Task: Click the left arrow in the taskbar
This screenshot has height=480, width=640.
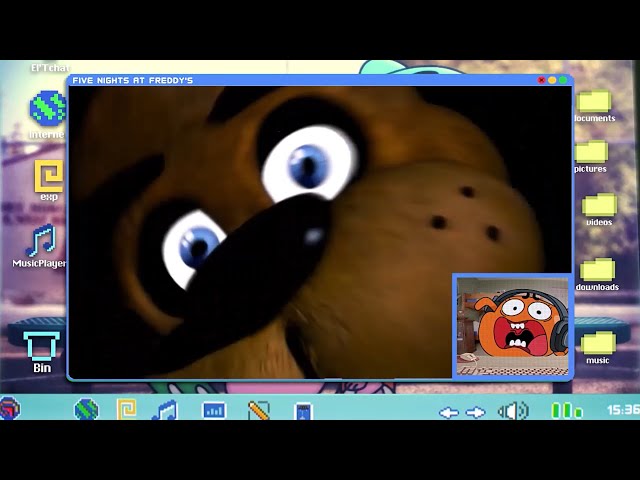Action: coord(449,413)
